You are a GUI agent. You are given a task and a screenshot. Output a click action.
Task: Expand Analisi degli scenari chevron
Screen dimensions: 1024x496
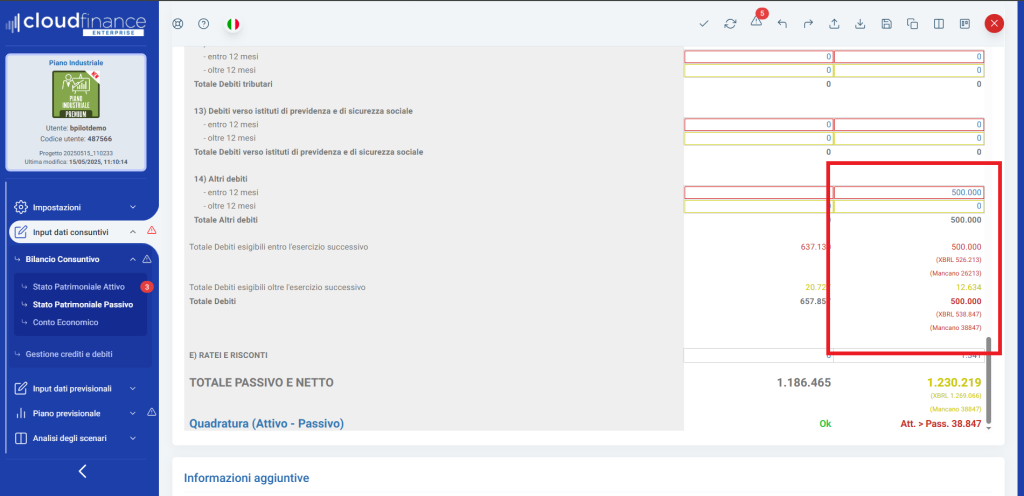tap(133, 438)
